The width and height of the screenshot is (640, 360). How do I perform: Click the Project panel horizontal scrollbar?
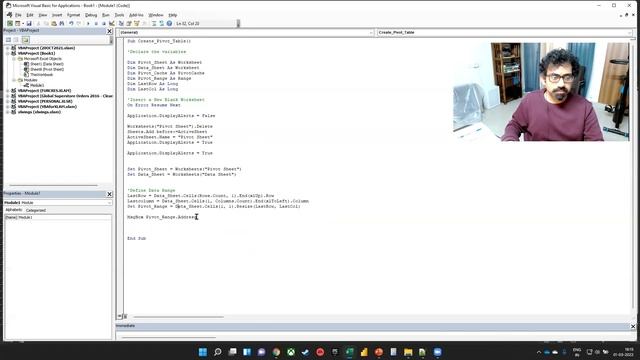(53, 186)
